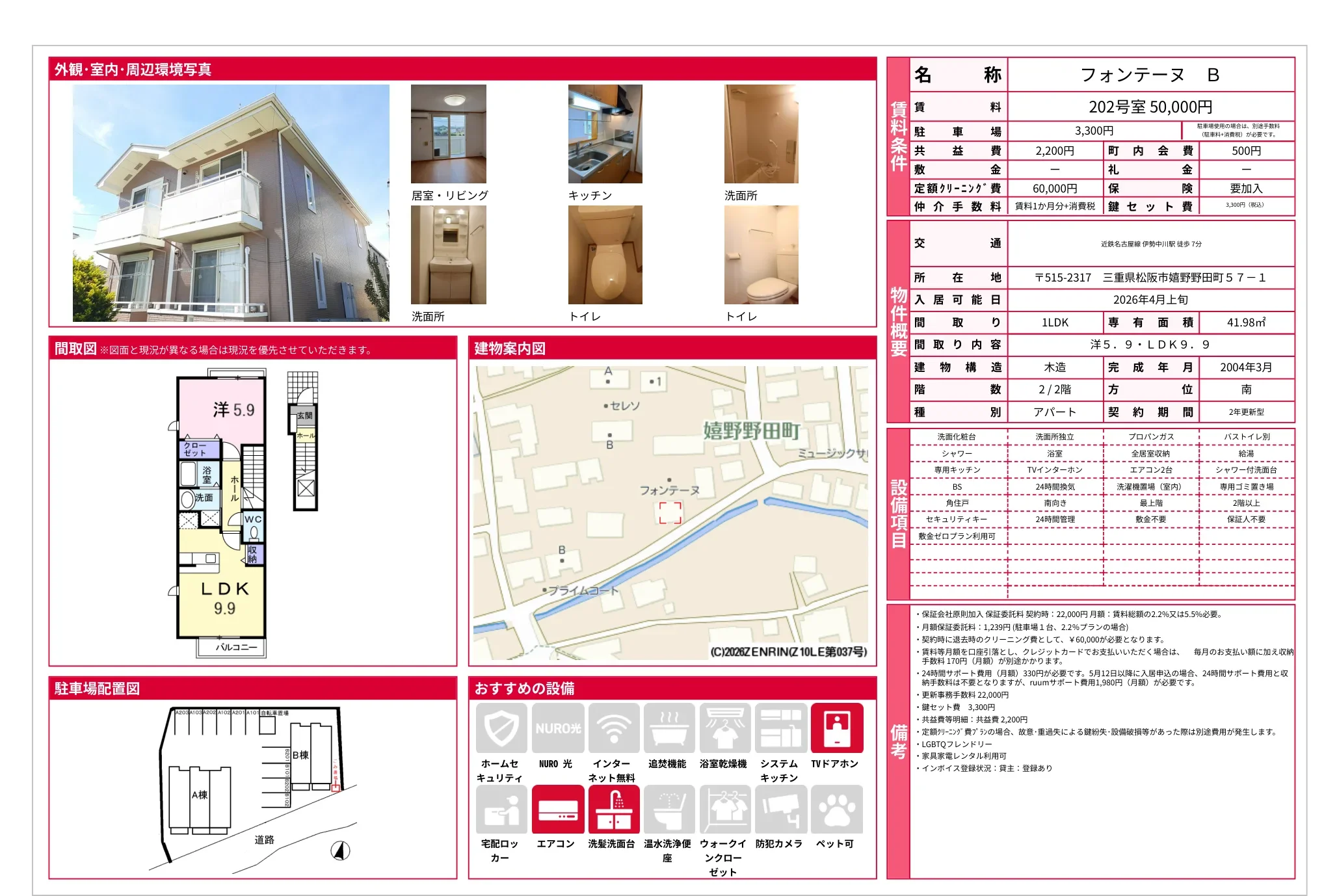Screen dimensions: 1337x896
Task: Click the ペット可 paw print icon
Action: [837, 810]
